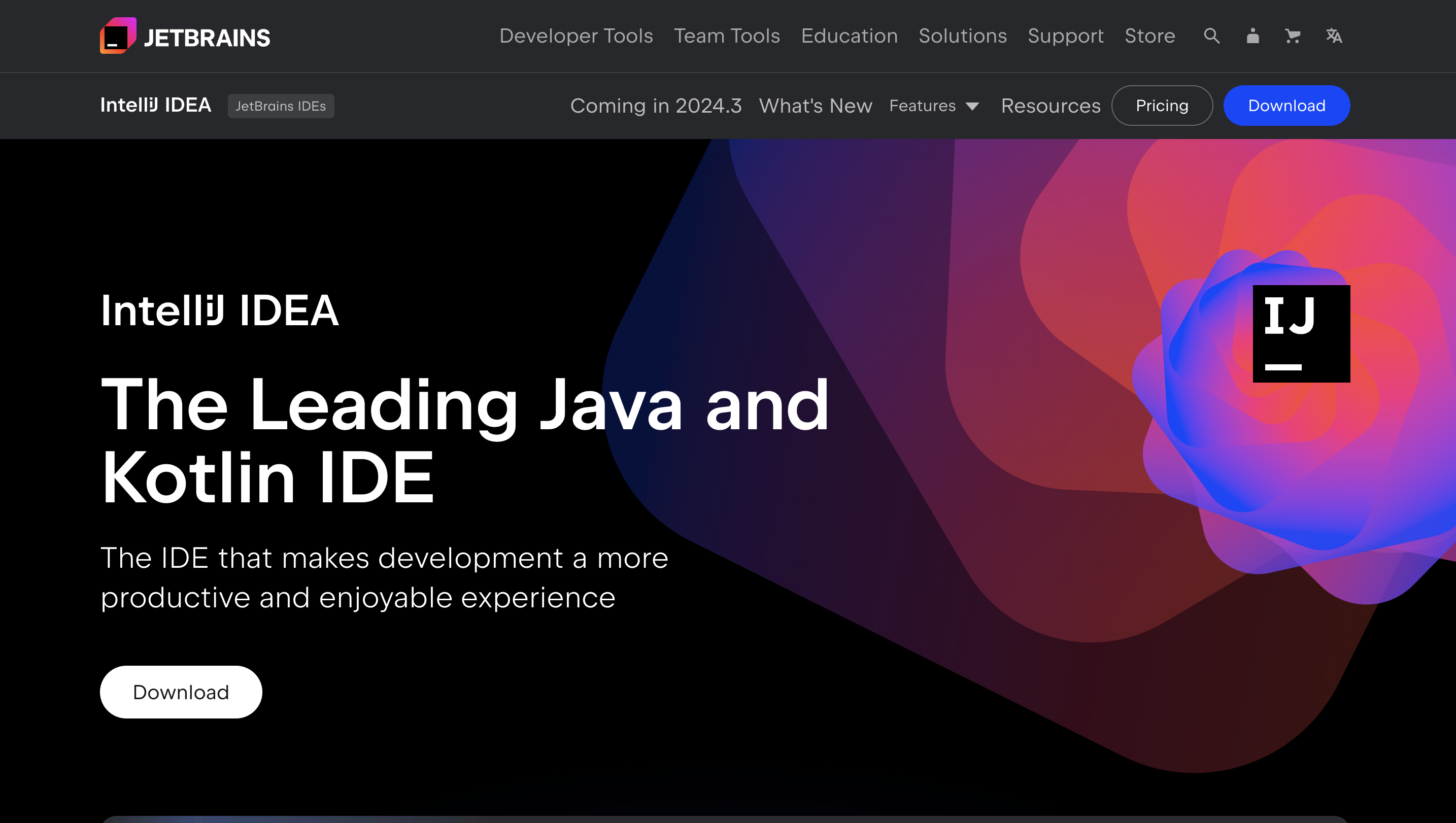Go to the Store link
This screenshot has height=823, width=1456.
[x=1149, y=36]
